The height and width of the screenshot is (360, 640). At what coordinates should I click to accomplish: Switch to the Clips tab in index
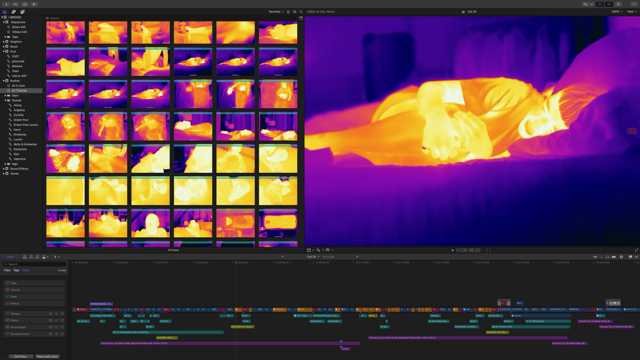(7, 270)
